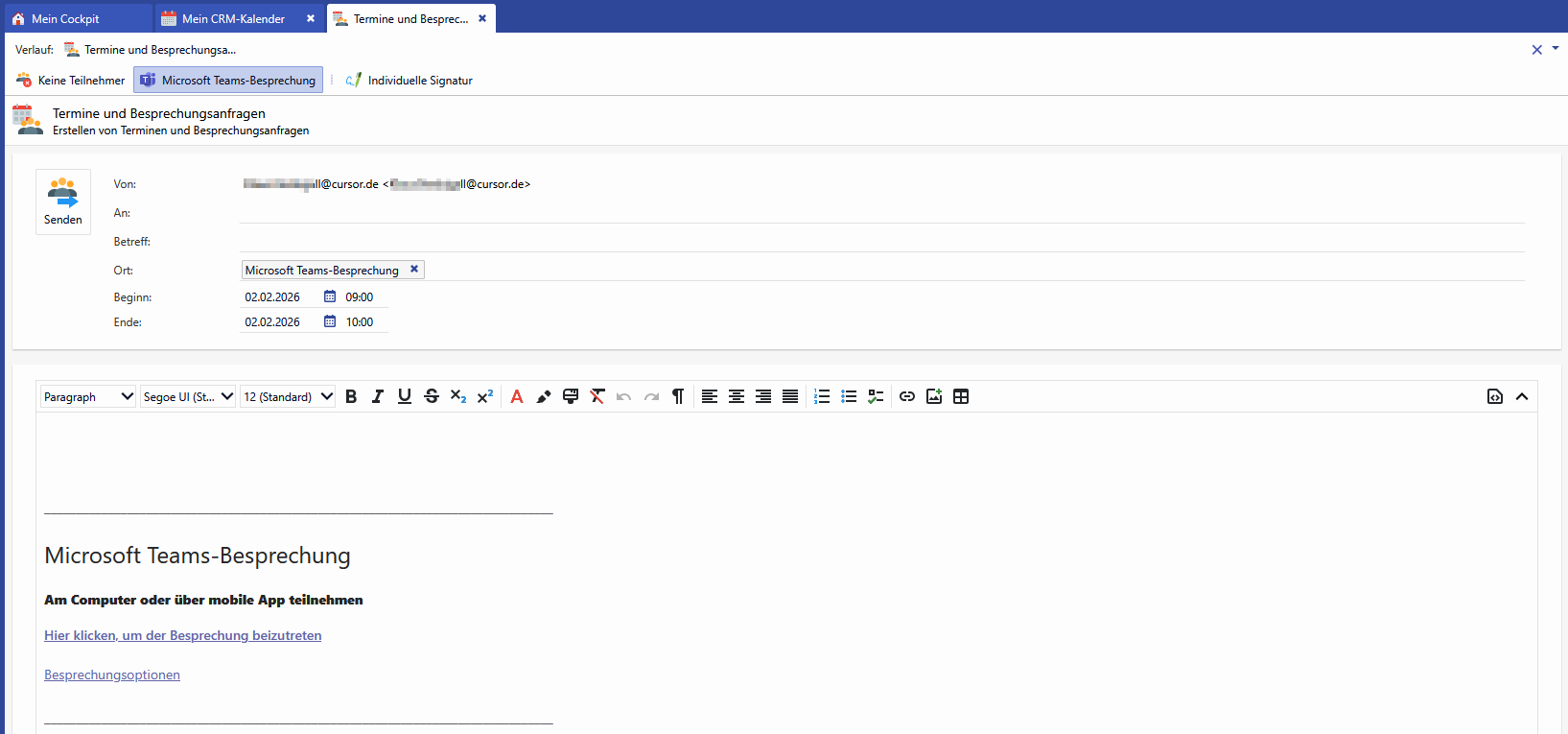Align text left
This screenshot has width=1568, height=734.
coord(710,396)
